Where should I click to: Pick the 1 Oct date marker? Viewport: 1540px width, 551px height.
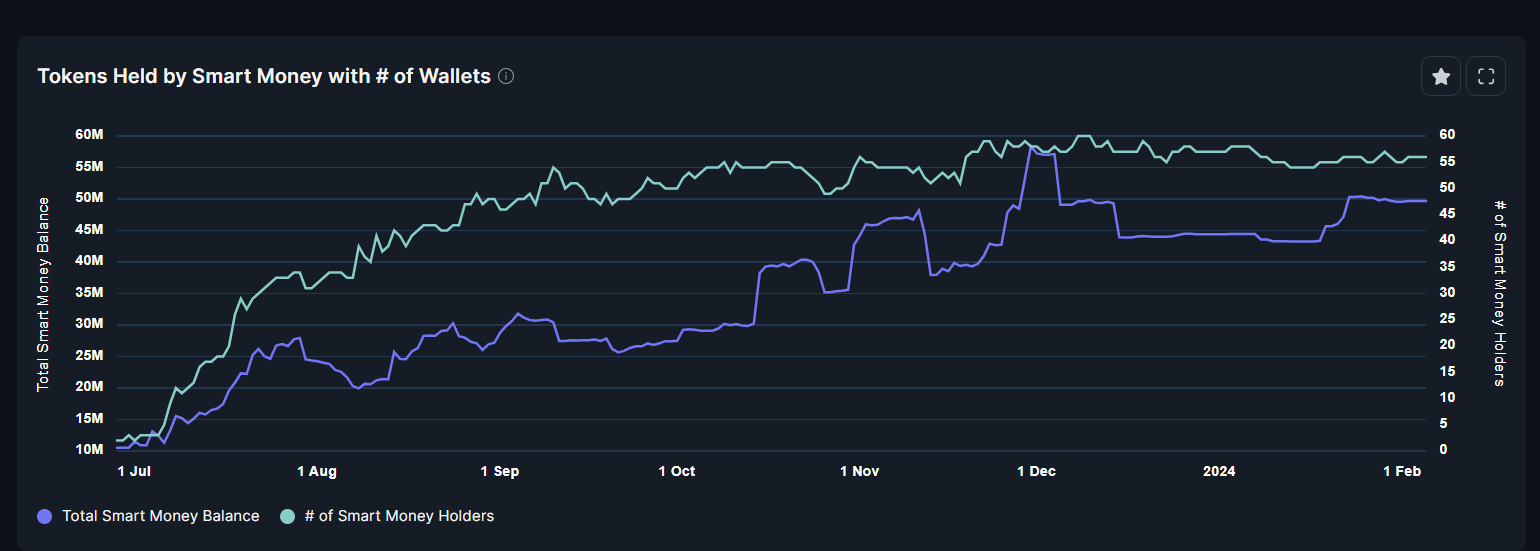click(677, 471)
